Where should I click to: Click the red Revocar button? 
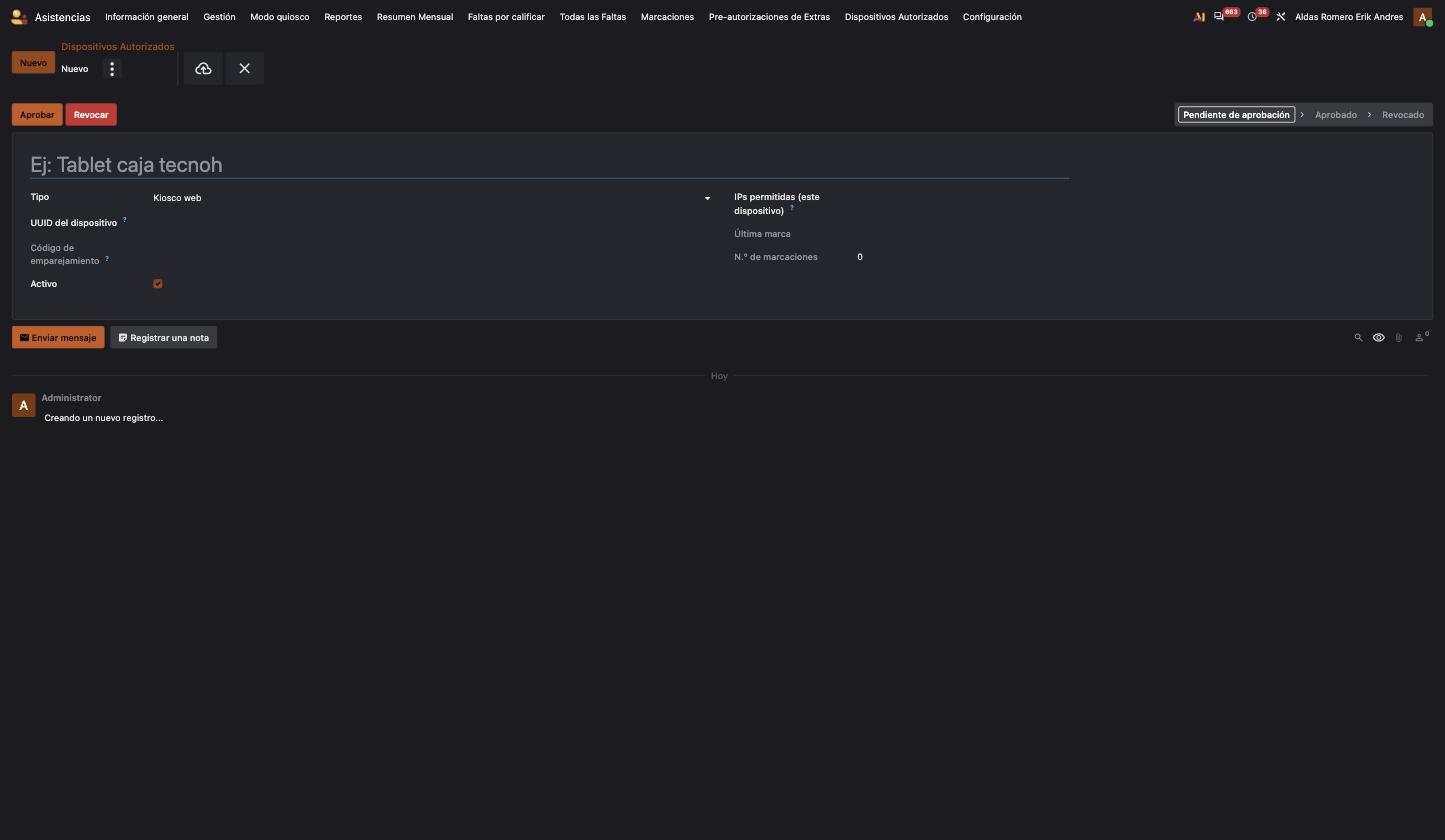[91, 115]
